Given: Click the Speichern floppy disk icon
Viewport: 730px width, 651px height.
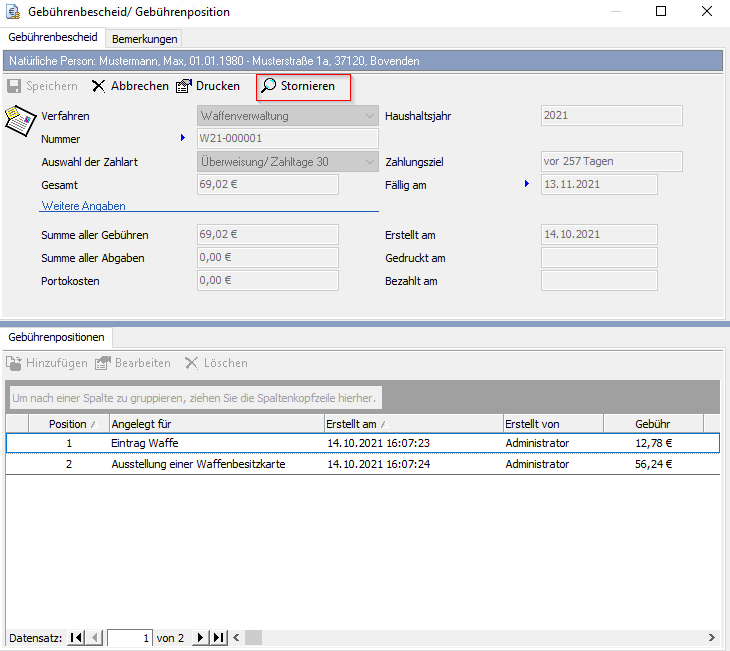Looking at the screenshot, I should (x=15, y=86).
